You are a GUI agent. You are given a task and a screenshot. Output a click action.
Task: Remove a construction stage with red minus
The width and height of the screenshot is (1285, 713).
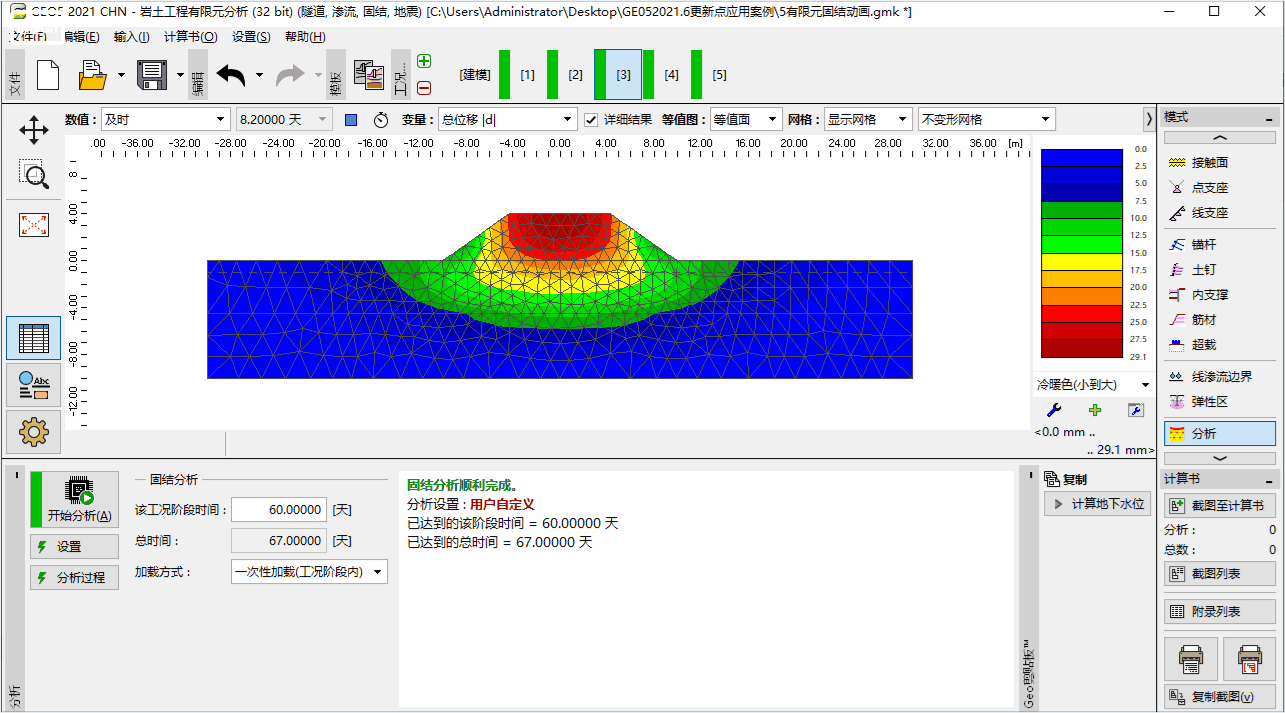pyautogui.click(x=424, y=88)
